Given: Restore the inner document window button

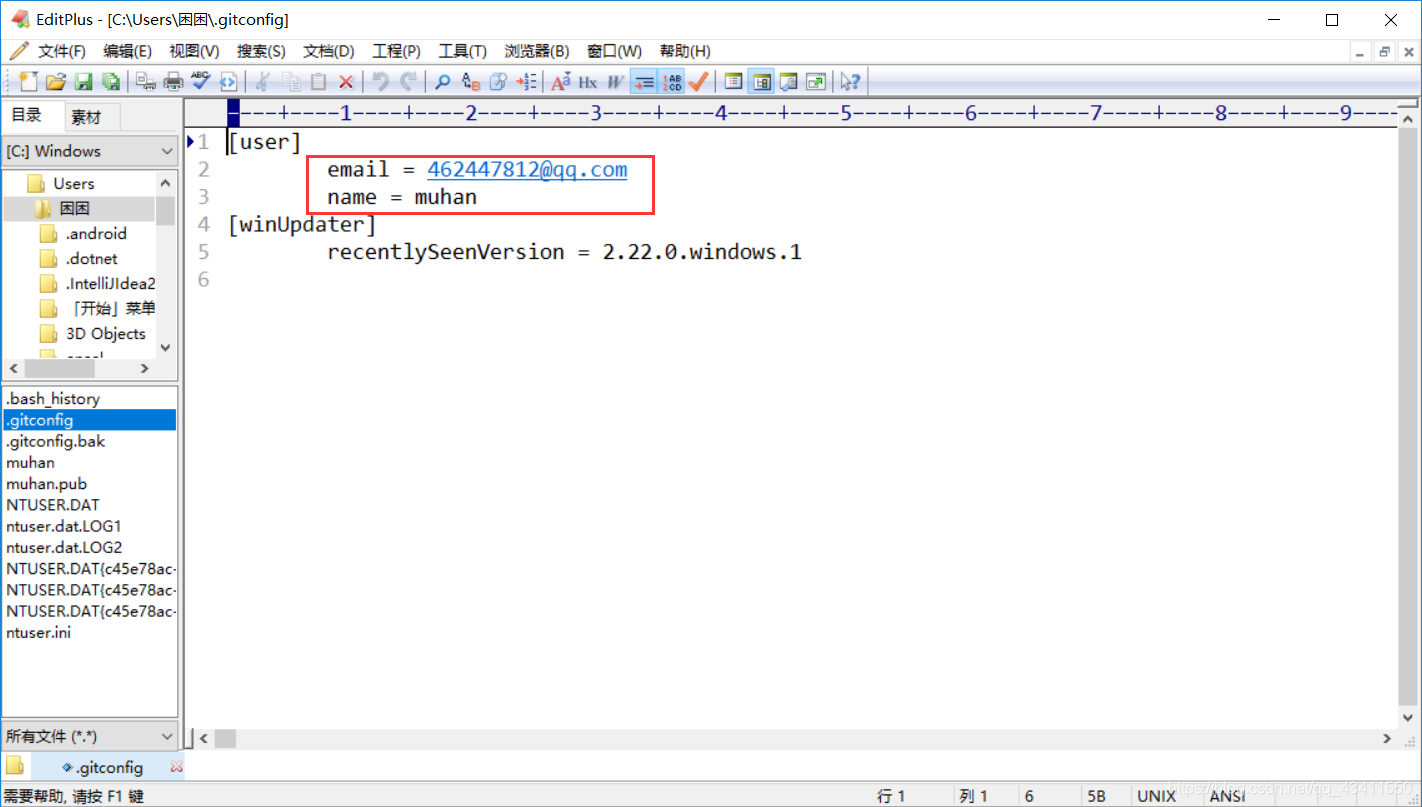Looking at the screenshot, I should [1385, 52].
